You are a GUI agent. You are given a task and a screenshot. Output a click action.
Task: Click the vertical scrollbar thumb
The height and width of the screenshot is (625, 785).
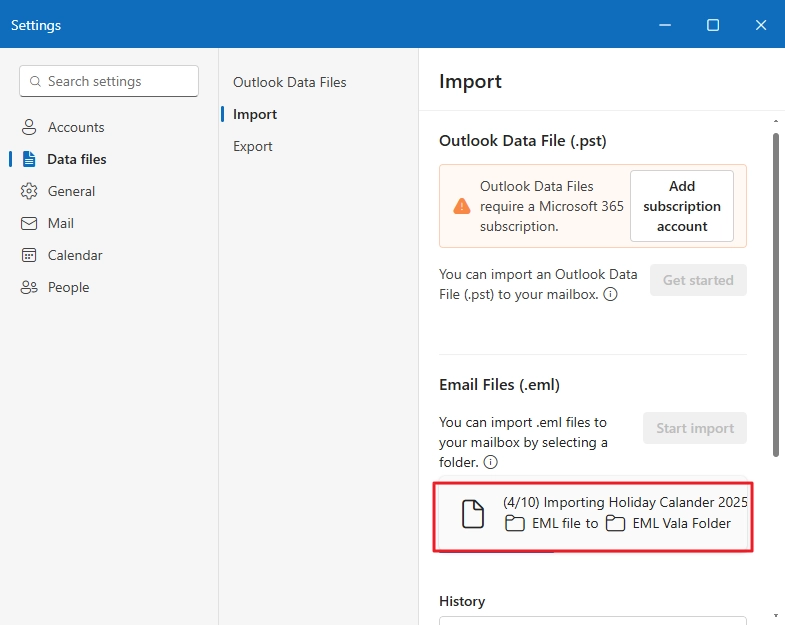pos(775,294)
